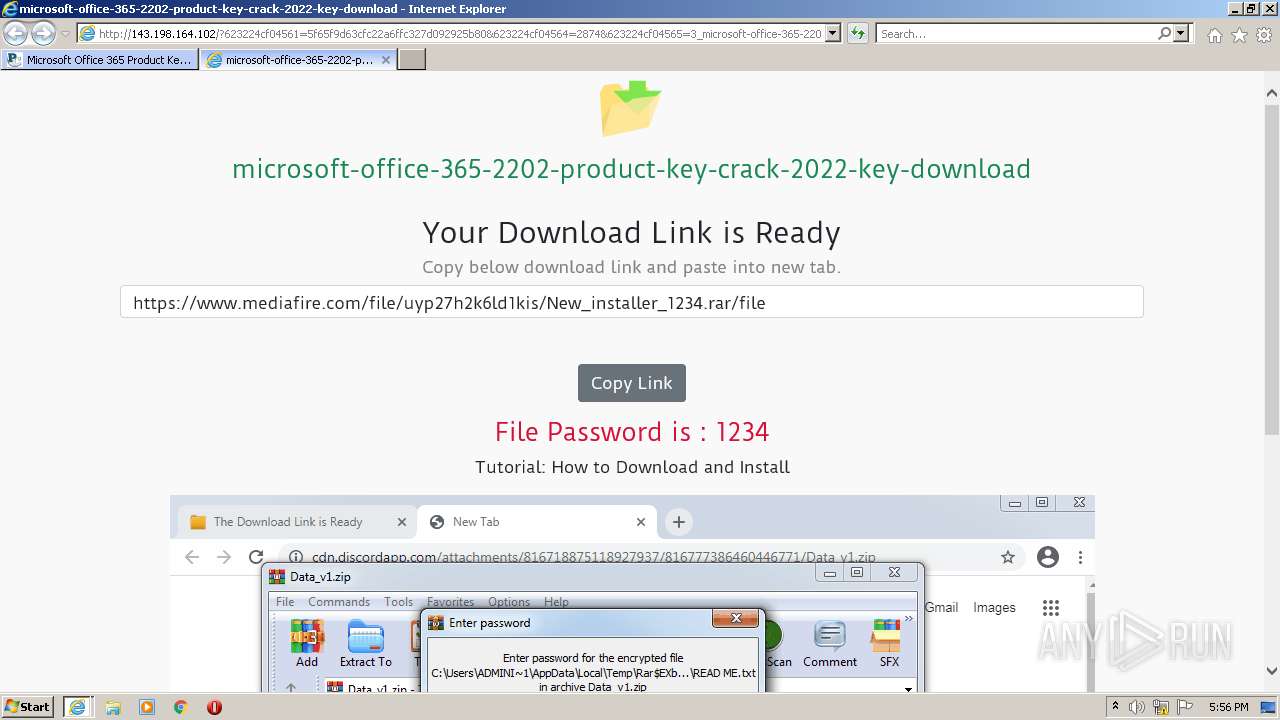Click into the IE address bar
Screen dimensions: 1280x720
(460, 34)
